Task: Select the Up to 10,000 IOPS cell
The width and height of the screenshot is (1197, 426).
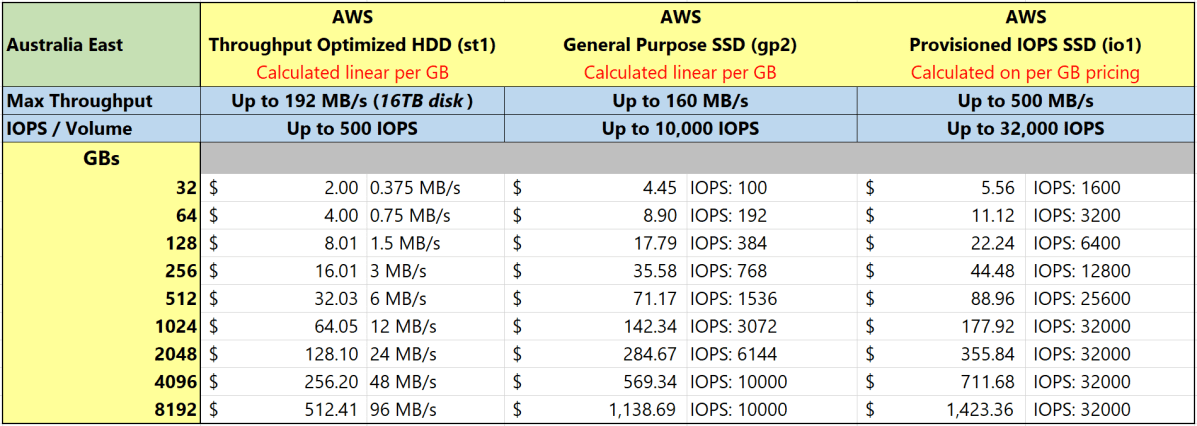Action: pos(680,129)
